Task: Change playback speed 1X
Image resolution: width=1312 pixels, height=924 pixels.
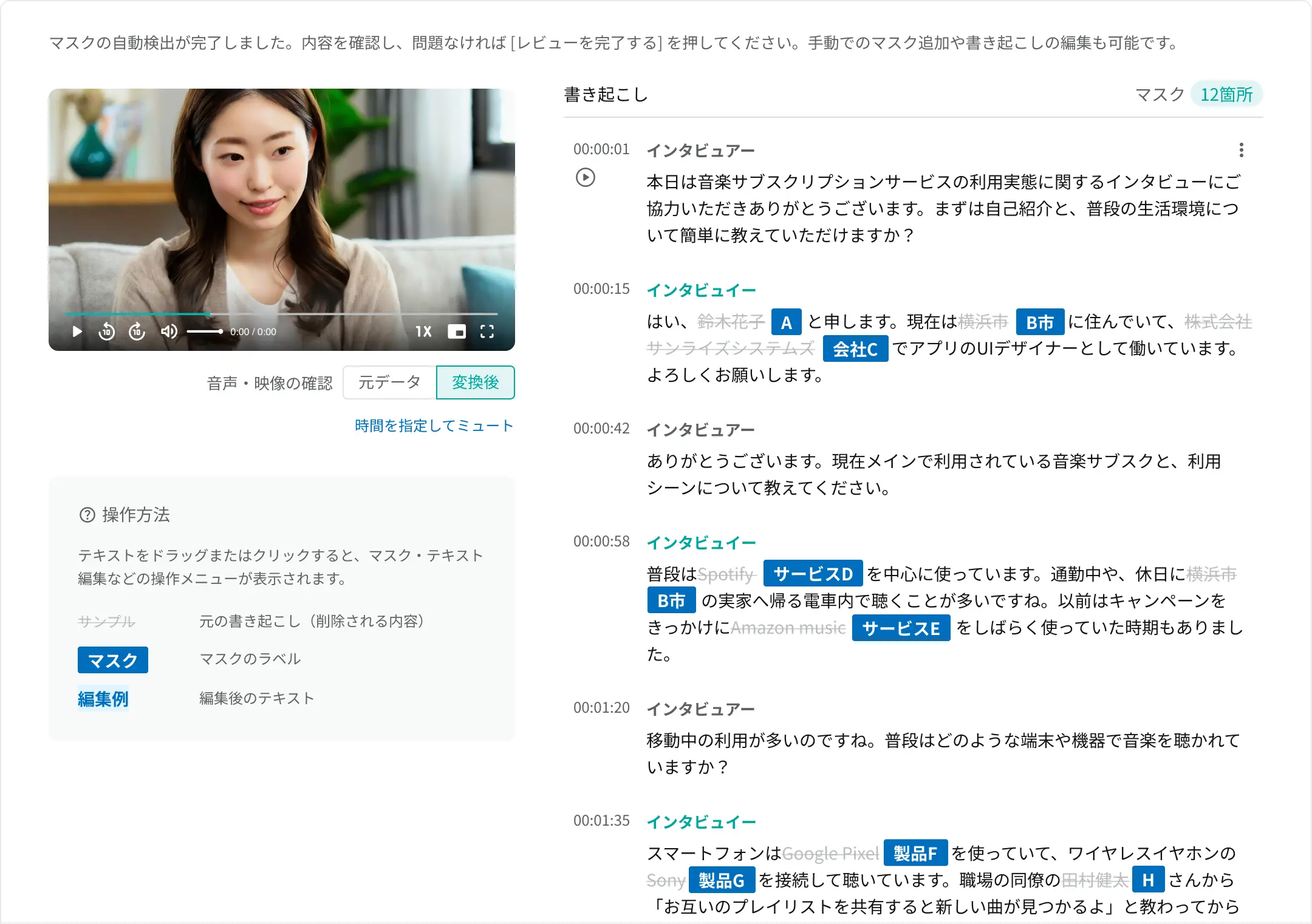Action: 423,331
